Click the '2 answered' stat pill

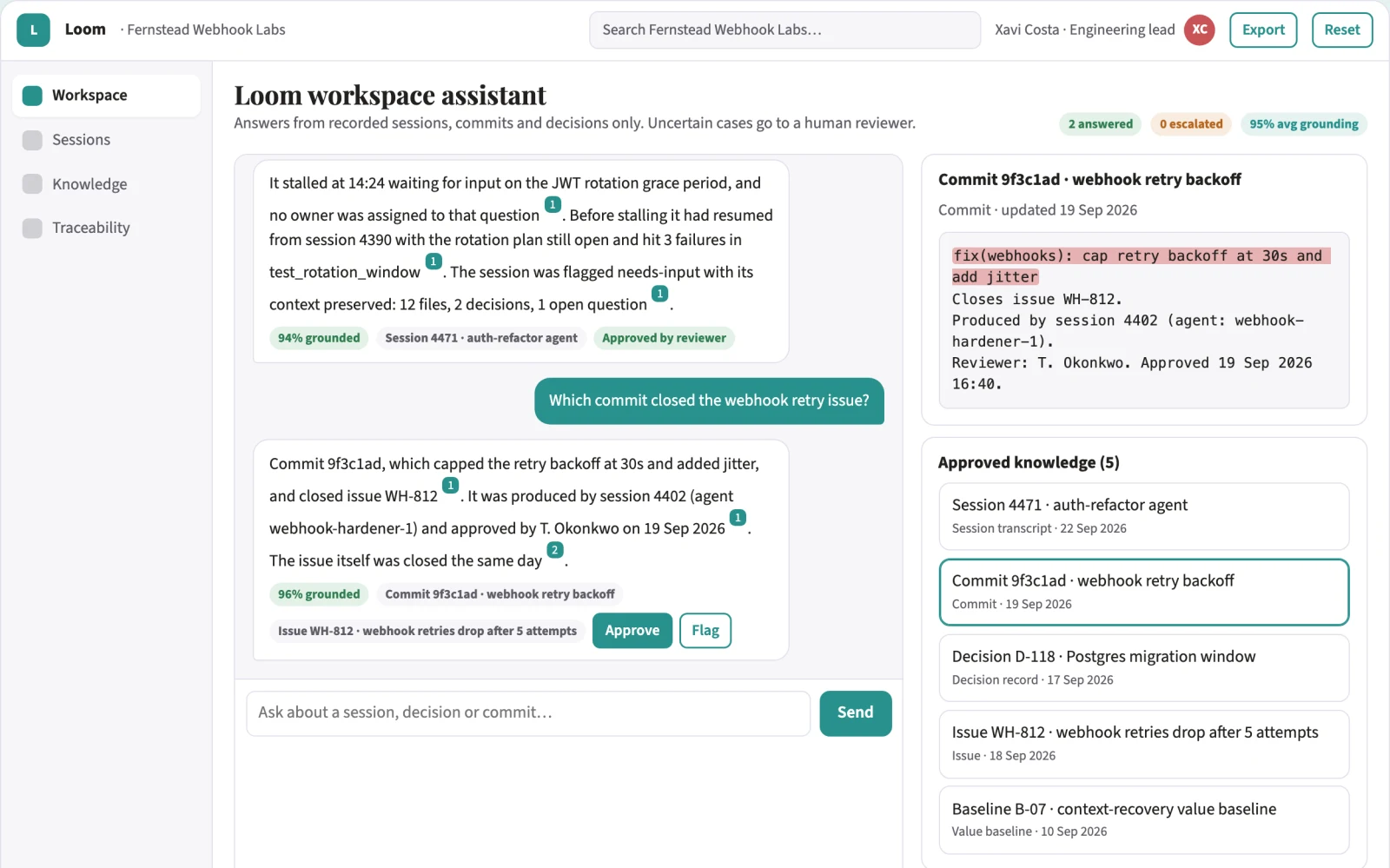pyautogui.click(x=1100, y=124)
